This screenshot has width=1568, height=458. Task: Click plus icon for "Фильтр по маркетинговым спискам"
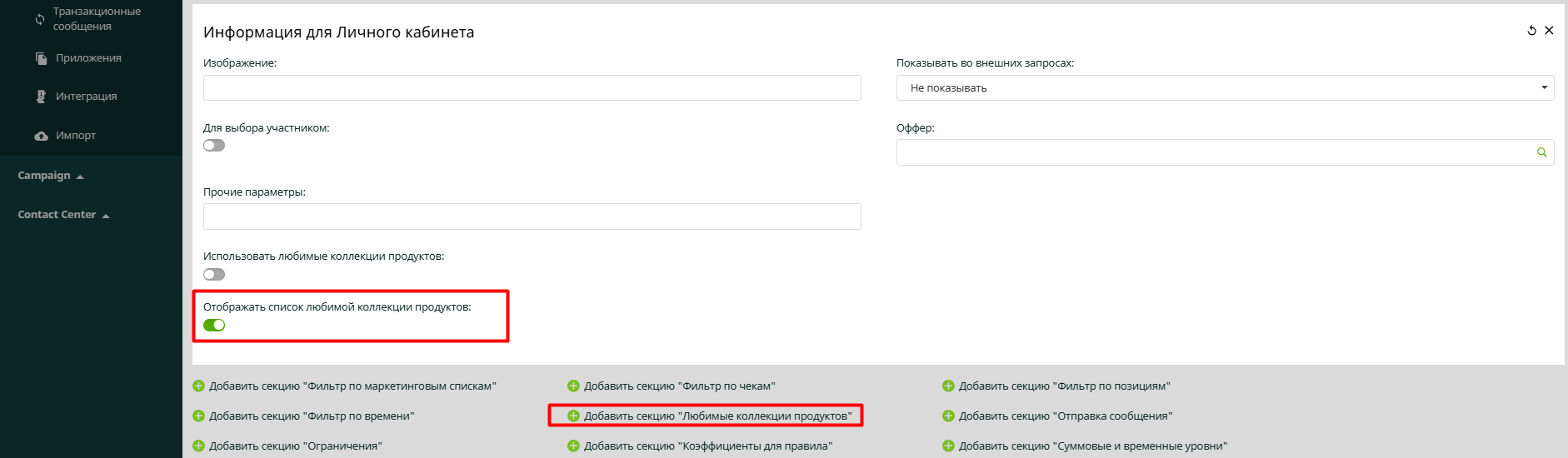point(198,386)
